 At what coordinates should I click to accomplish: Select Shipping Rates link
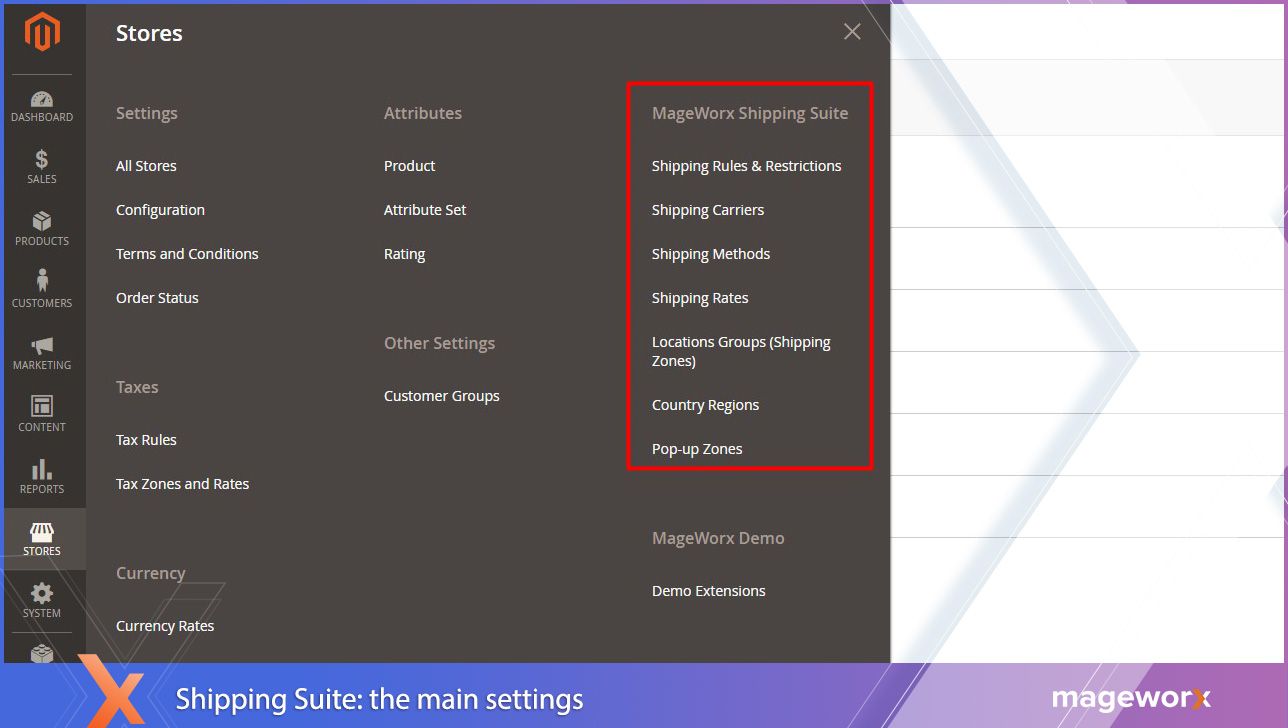[700, 298]
